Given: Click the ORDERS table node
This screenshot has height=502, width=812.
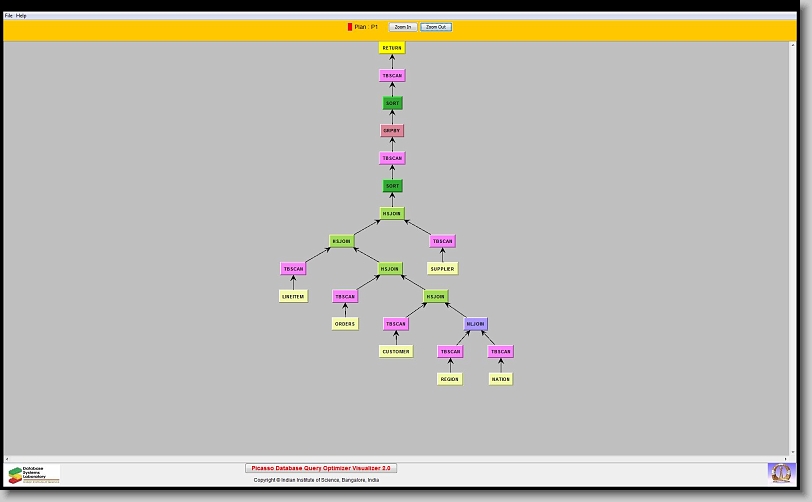Looking at the screenshot, I should tap(345, 324).
